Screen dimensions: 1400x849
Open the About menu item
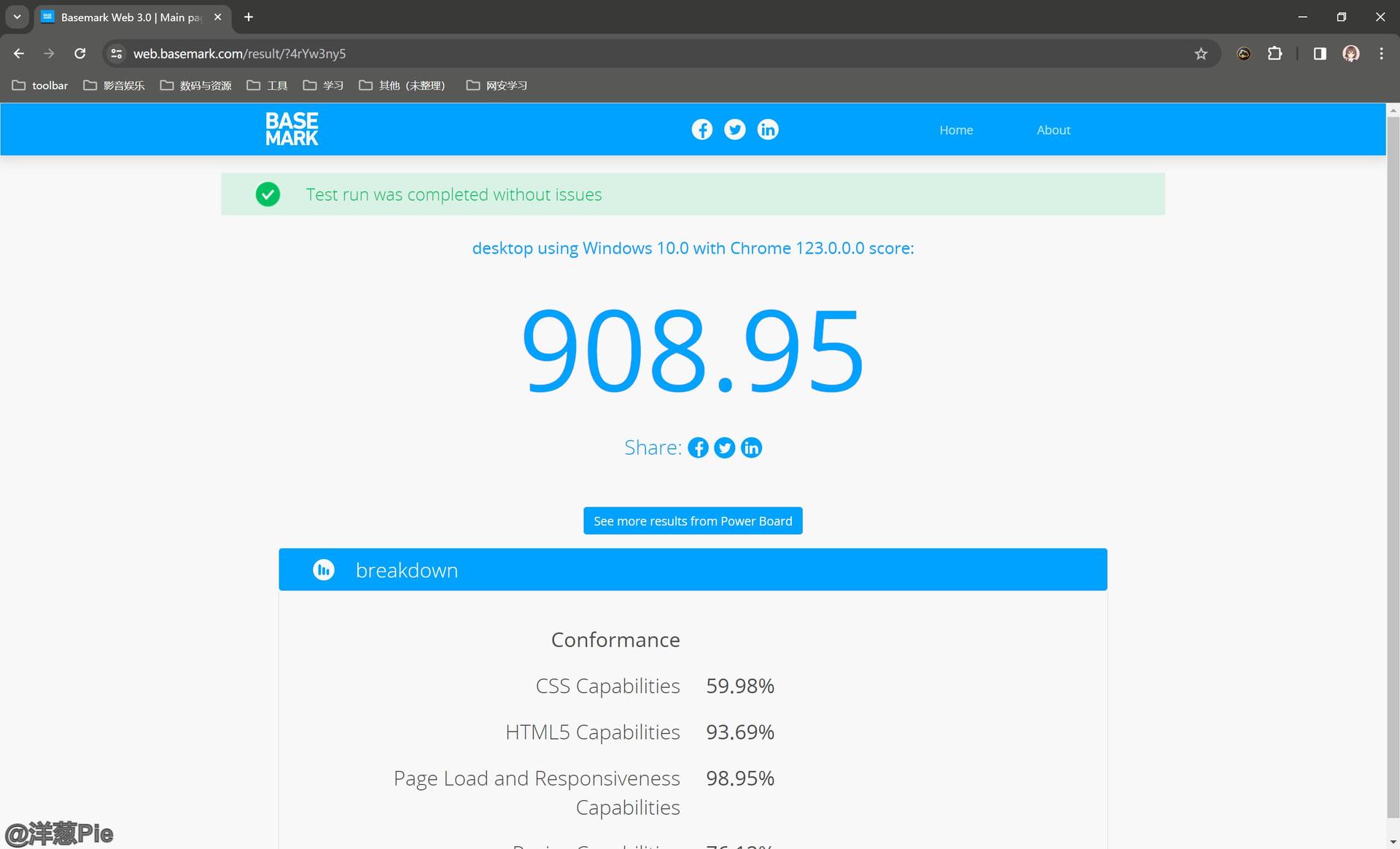[1053, 130]
